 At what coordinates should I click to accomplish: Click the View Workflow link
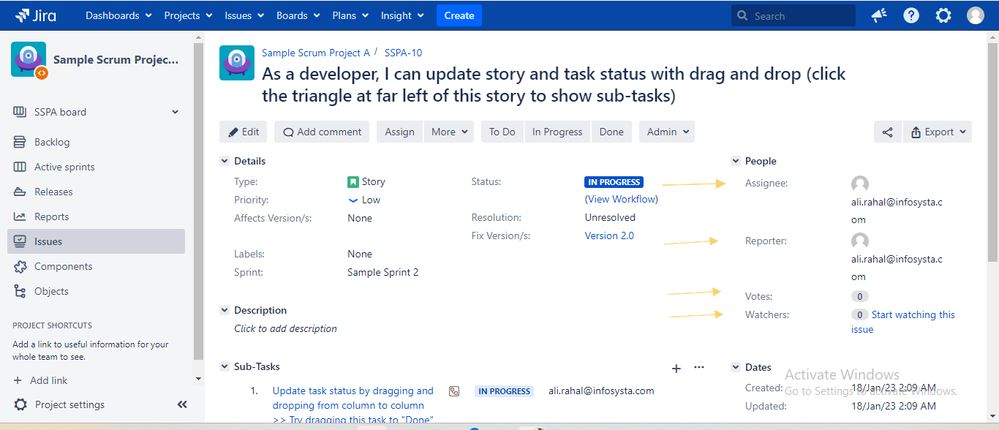pos(621,199)
